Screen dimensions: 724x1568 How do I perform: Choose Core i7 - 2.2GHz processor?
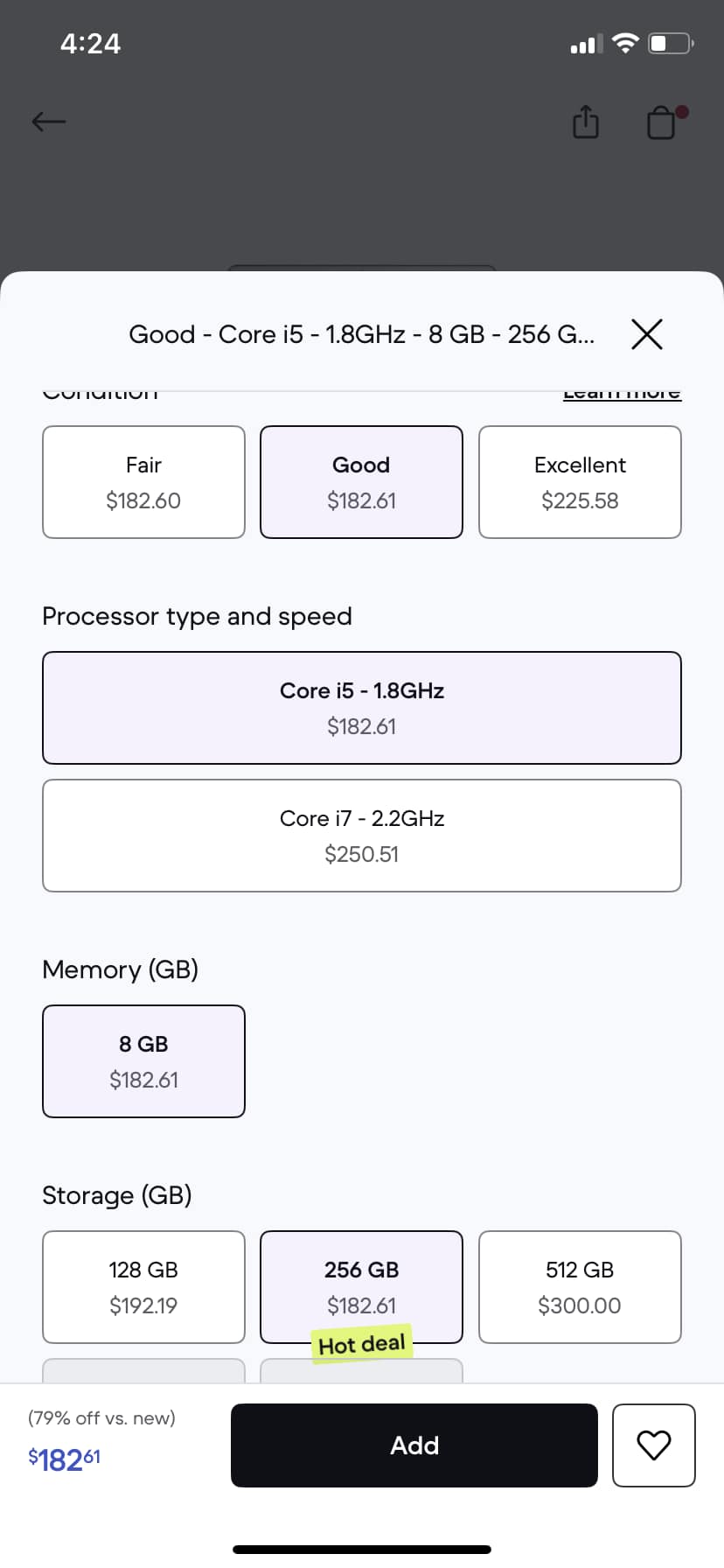(x=362, y=836)
